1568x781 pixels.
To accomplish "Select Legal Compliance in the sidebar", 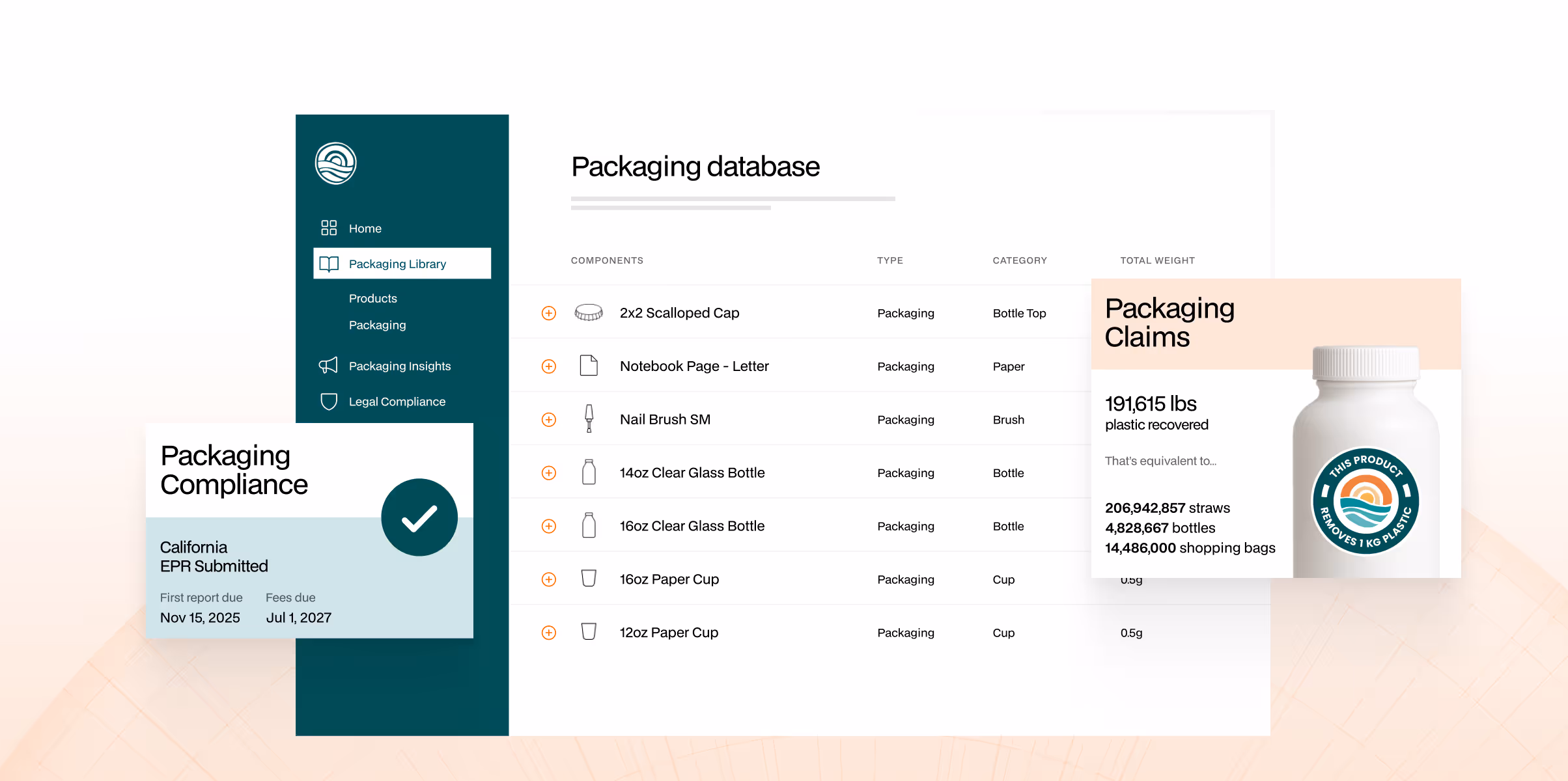I will coord(397,402).
